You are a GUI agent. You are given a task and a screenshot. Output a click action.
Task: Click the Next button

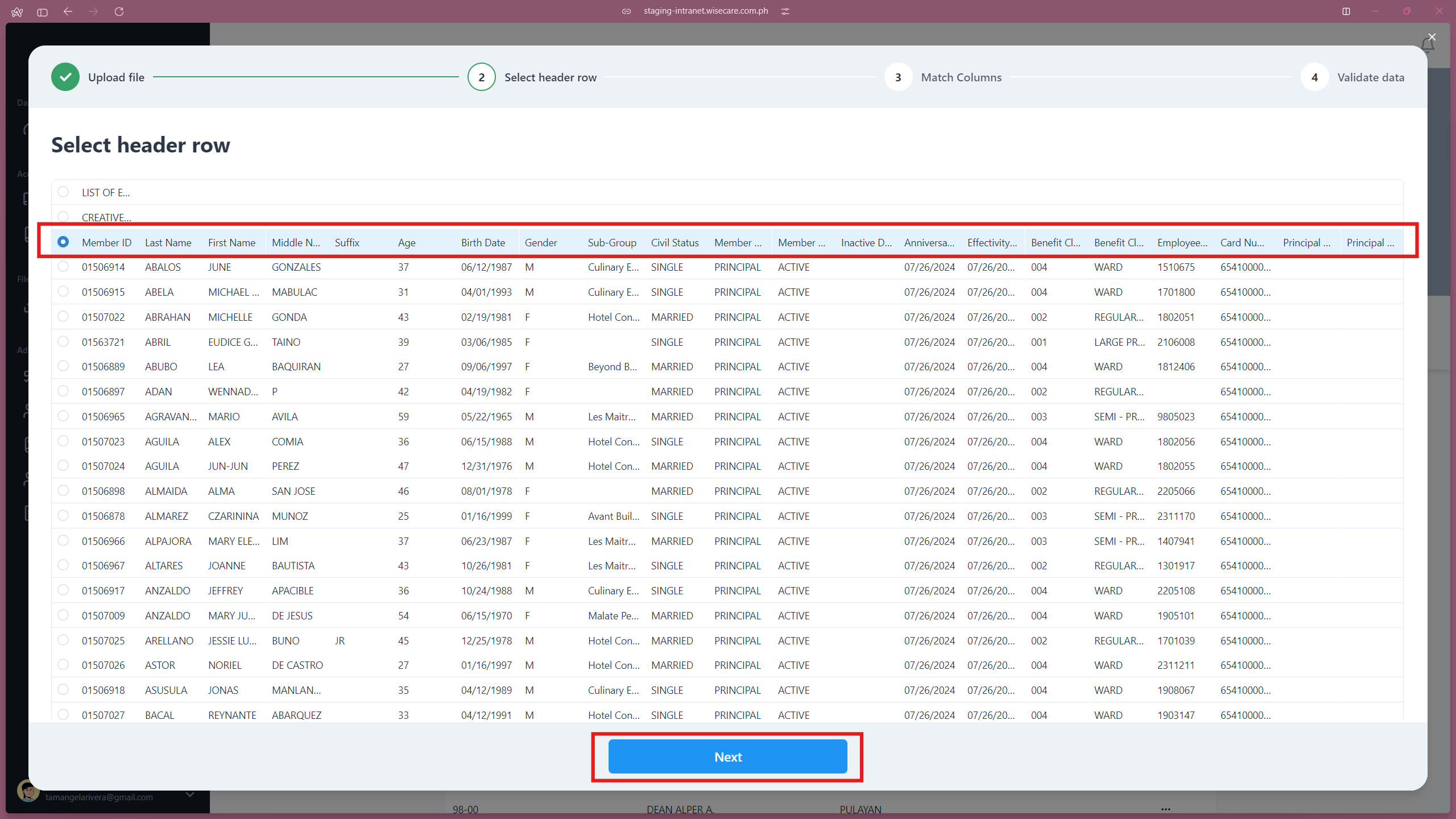pyautogui.click(x=727, y=756)
